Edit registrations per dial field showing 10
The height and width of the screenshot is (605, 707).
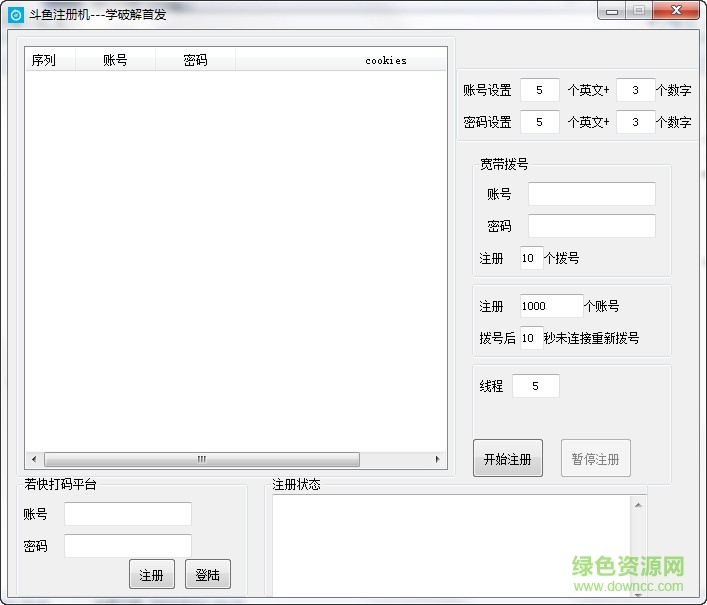[532, 258]
